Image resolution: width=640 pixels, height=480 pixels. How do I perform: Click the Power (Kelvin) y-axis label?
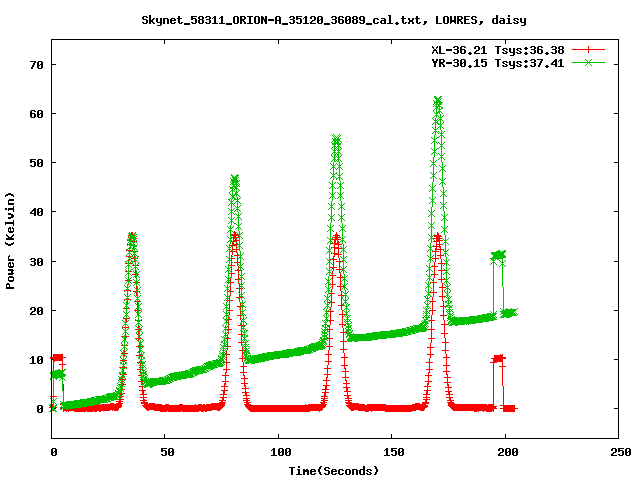pos(10,241)
